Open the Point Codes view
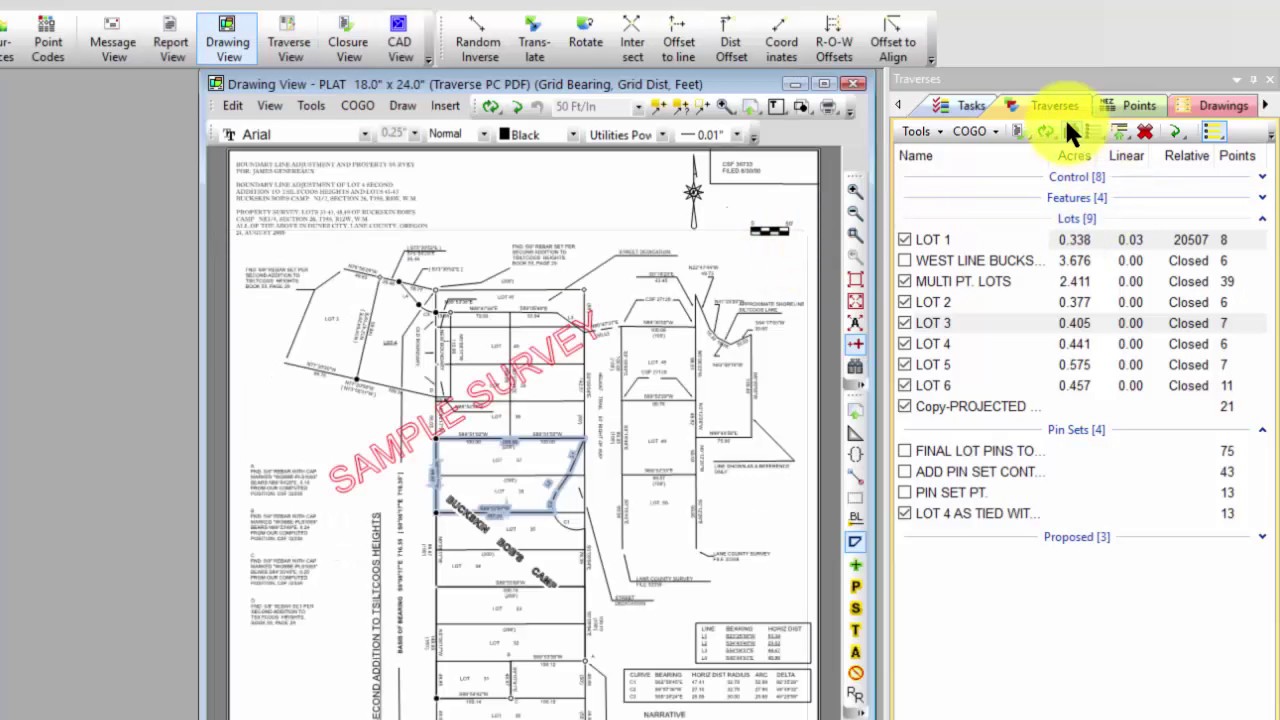1280x720 pixels. (x=48, y=39)
